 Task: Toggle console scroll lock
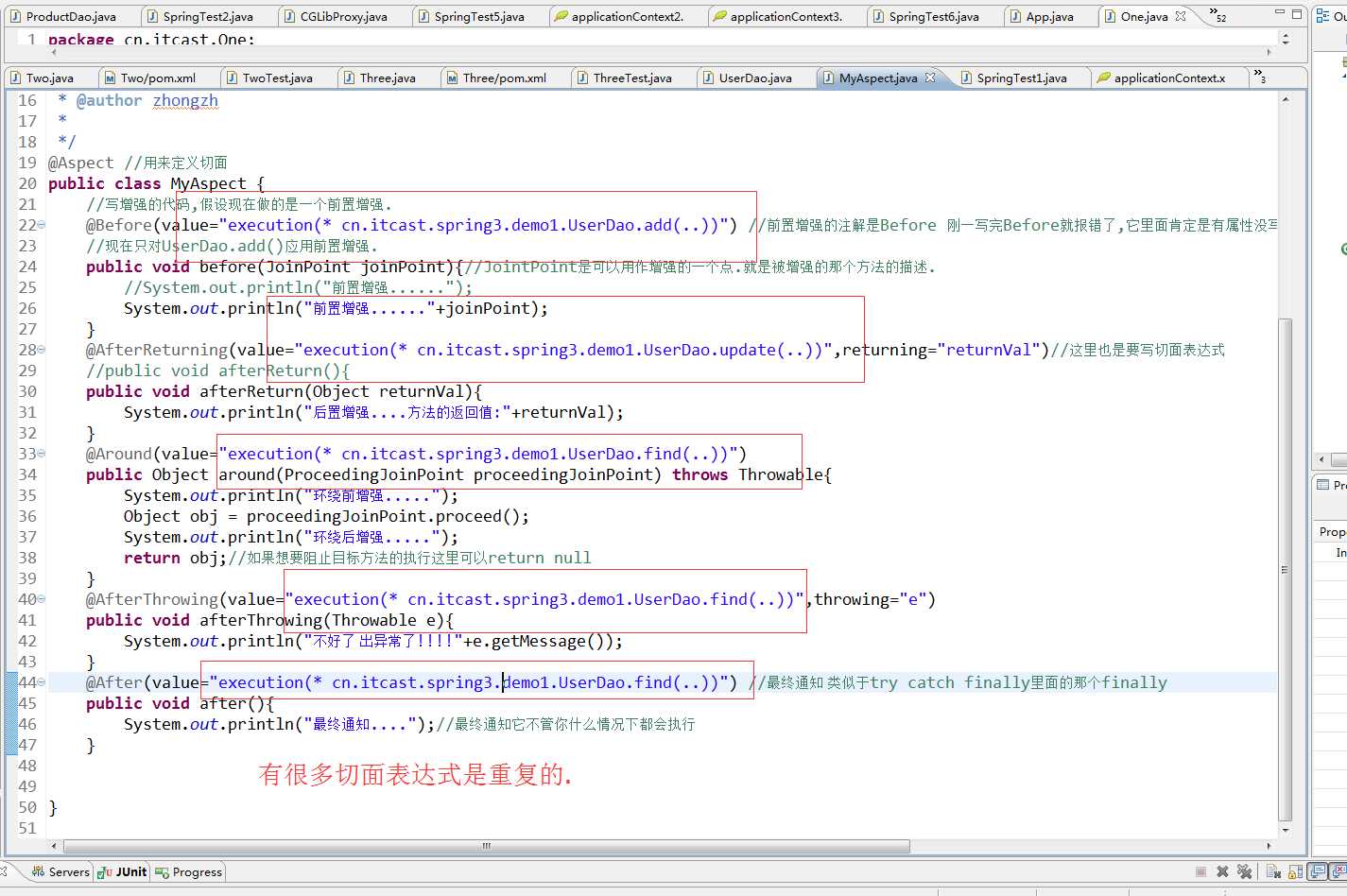(x=1295, y=871)
